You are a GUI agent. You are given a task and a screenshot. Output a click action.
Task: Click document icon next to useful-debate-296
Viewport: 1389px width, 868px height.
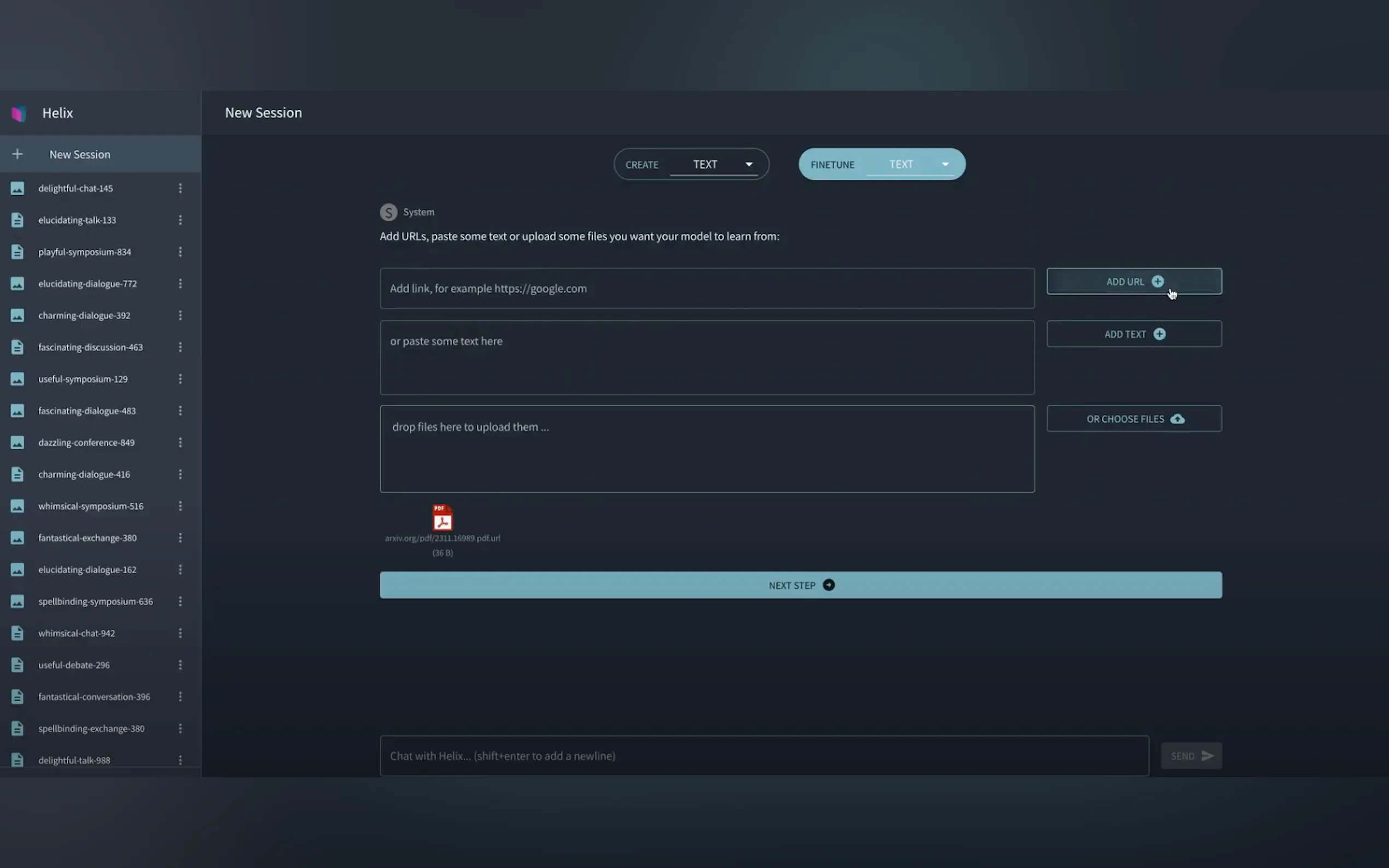pyautogui.click(x=17, y=665)
